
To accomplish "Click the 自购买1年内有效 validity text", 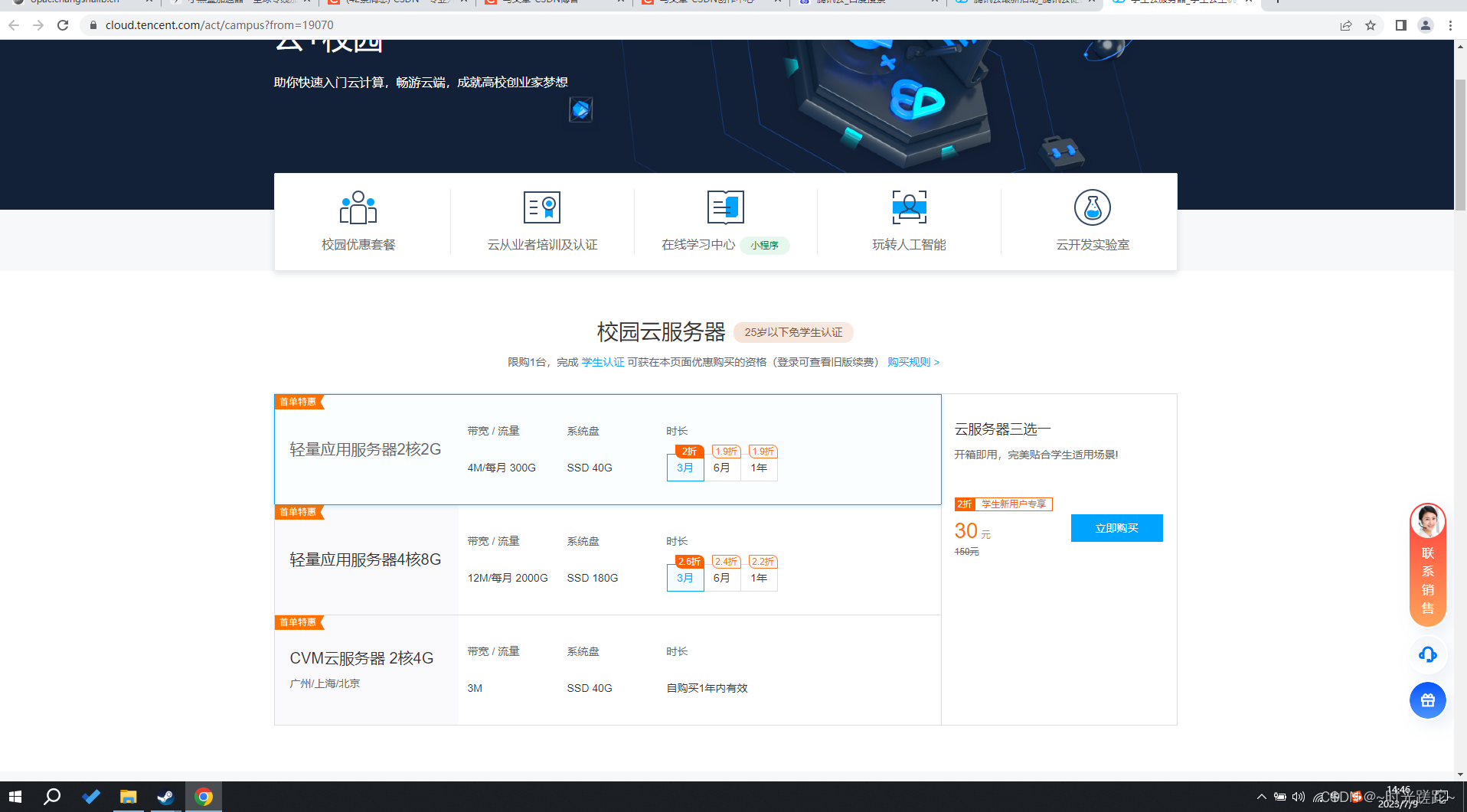I will coord(707,688).
